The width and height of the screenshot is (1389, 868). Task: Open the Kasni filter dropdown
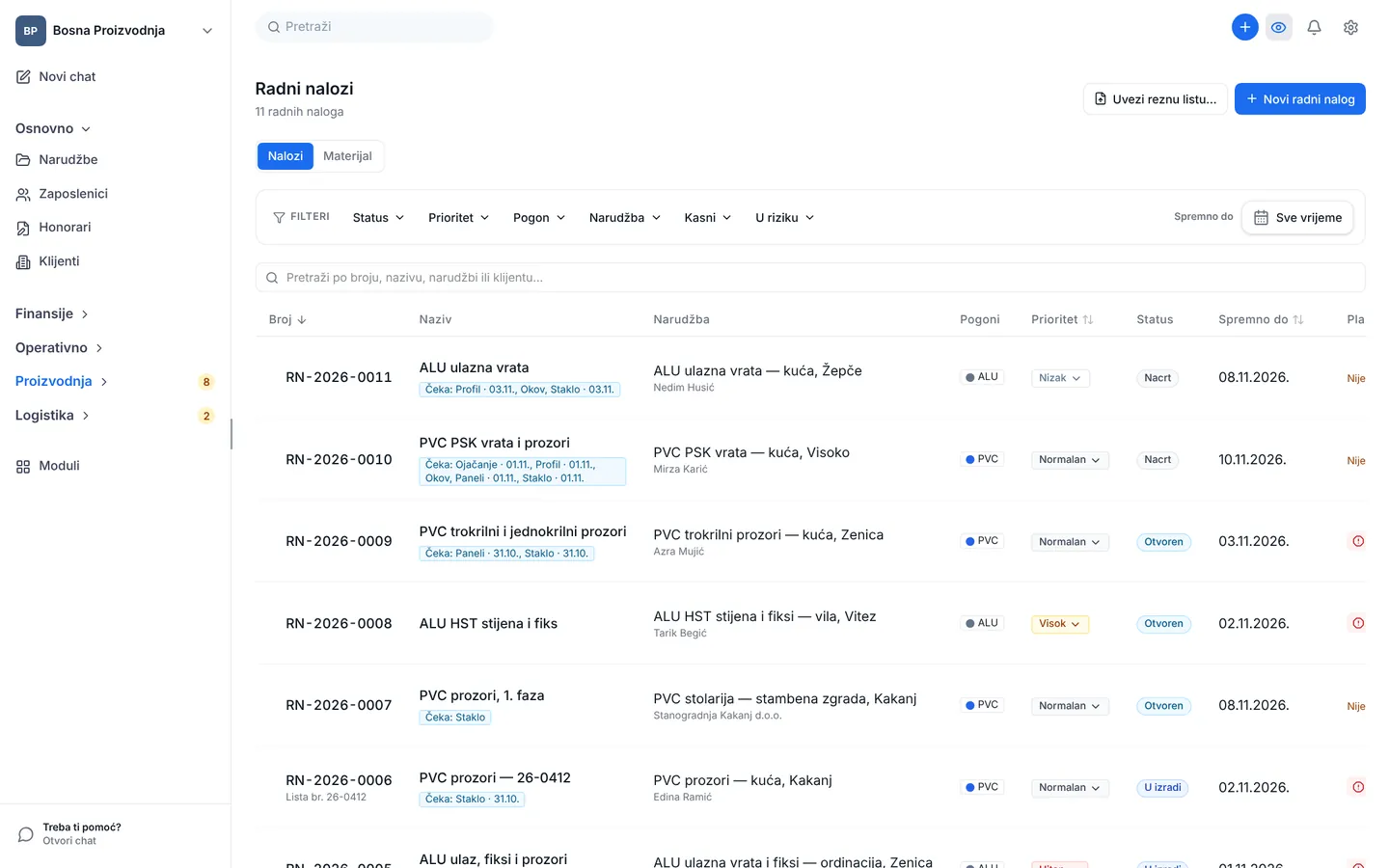point(708,218)
